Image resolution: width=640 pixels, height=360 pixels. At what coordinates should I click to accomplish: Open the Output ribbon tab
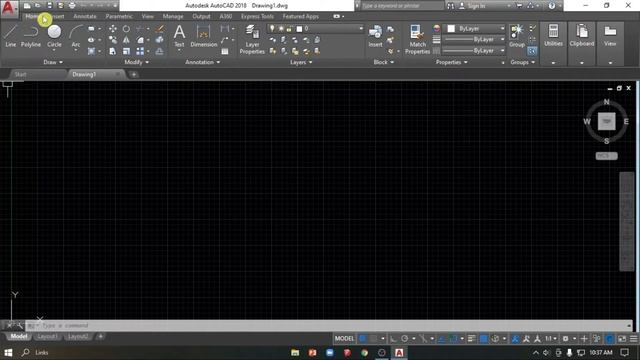201,16
